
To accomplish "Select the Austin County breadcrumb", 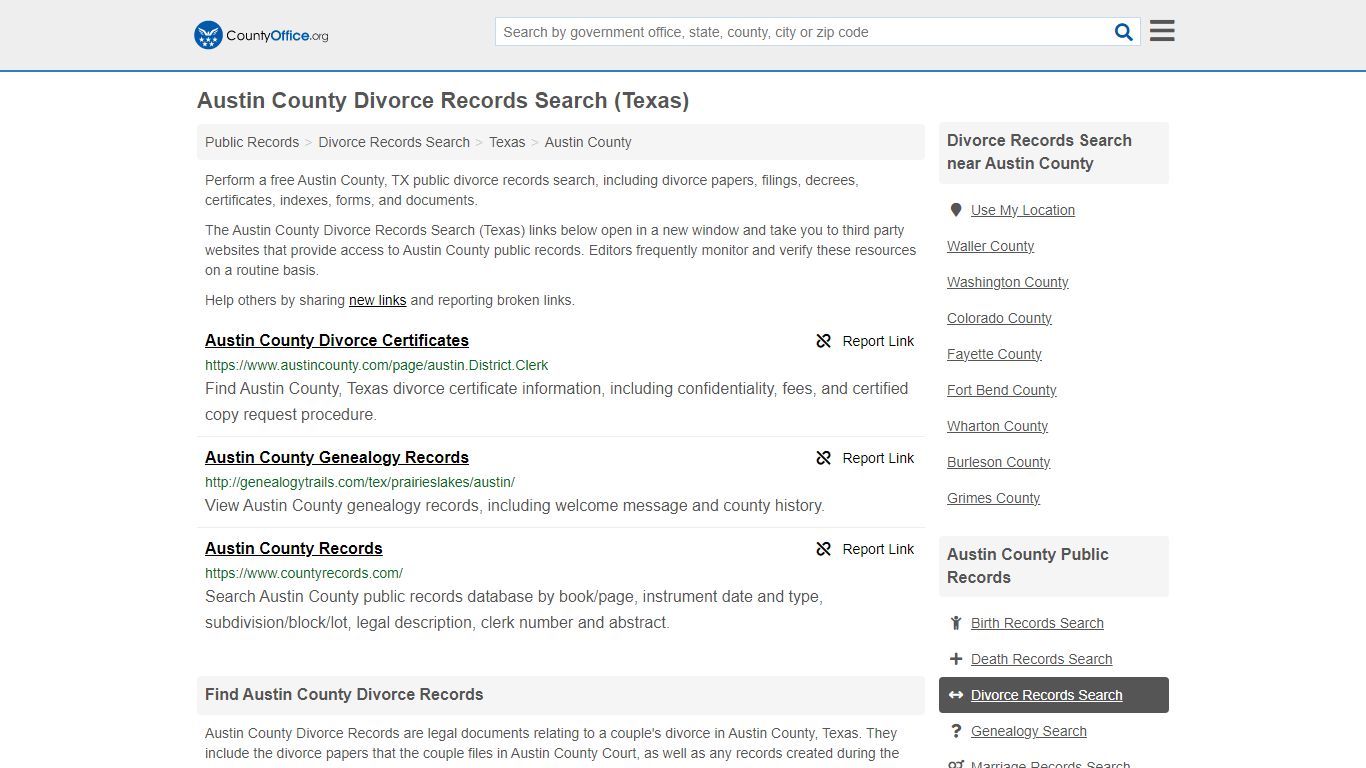I will tap(588, 142).
